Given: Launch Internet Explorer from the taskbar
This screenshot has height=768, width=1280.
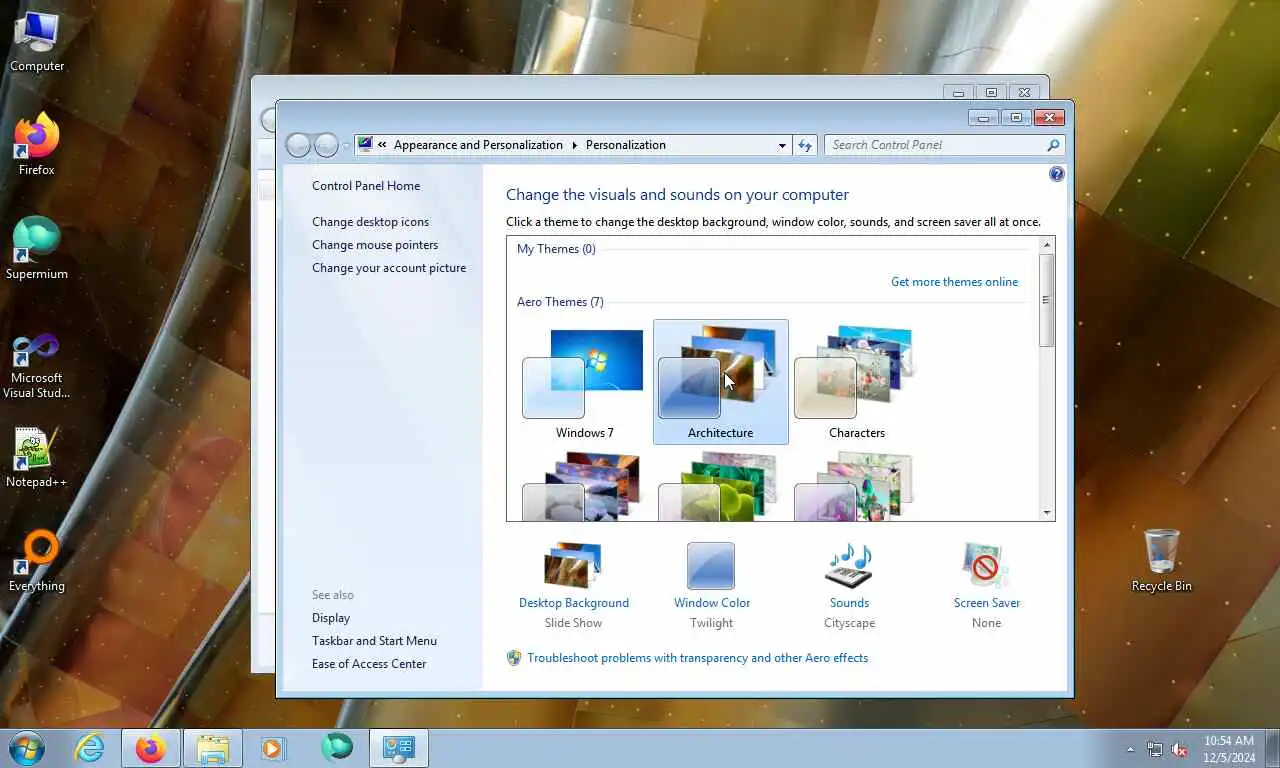Looking at the screenshot, I should tap(89, 748).
